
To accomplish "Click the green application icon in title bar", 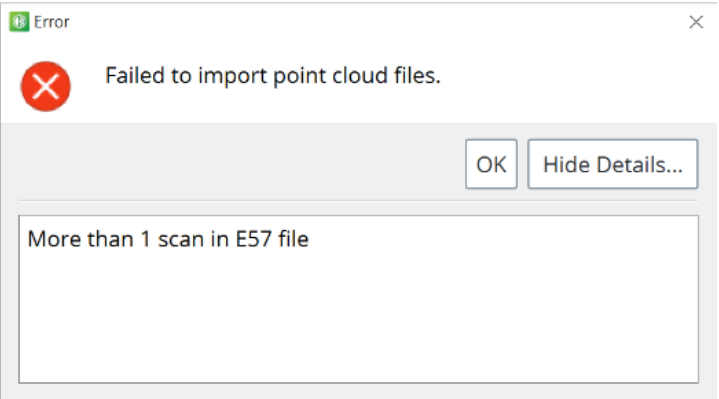I will click(x=19, y=22).
